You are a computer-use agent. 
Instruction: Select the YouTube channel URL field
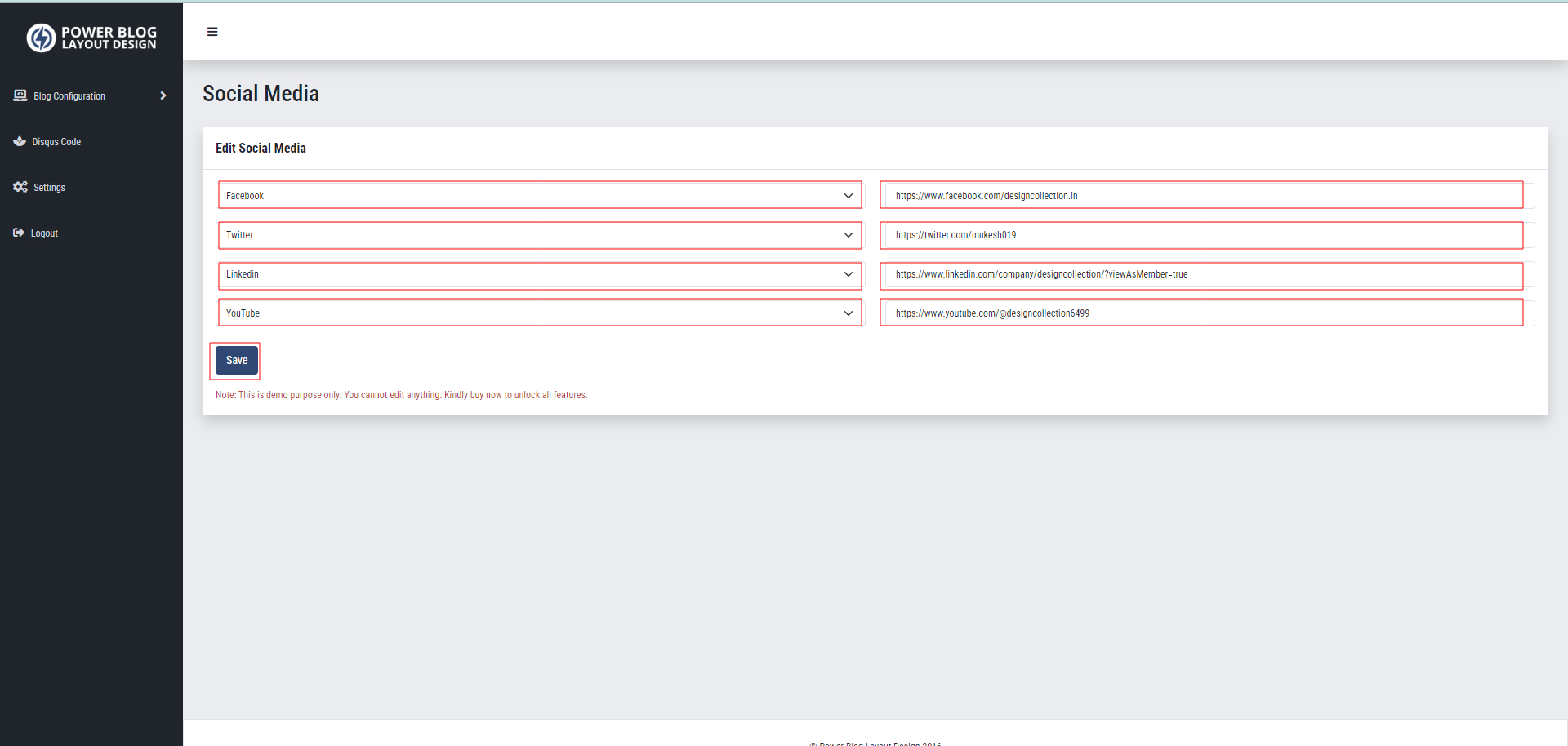1200,313
